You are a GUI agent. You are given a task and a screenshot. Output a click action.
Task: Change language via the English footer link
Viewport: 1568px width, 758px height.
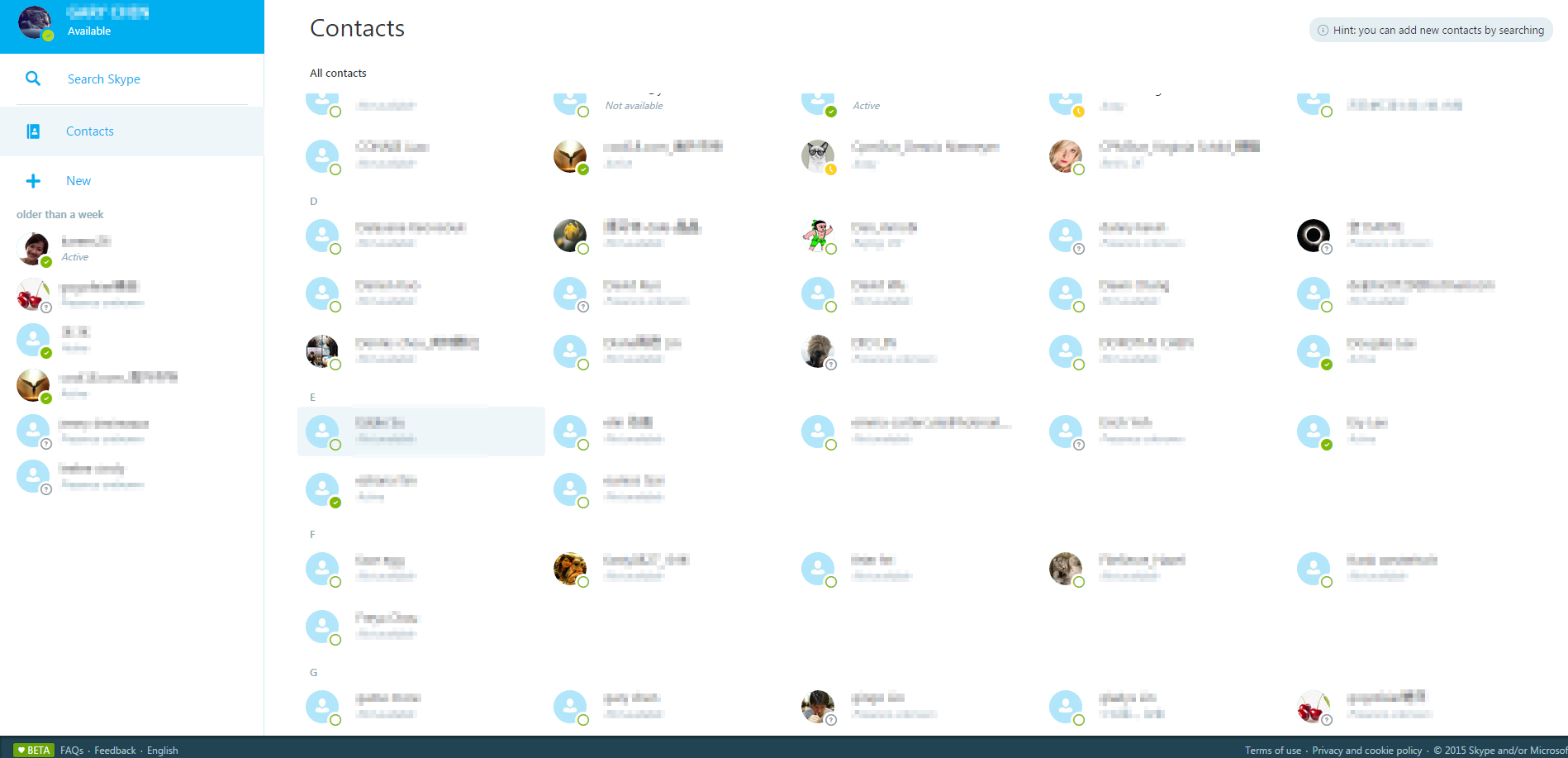click(163, 751)
